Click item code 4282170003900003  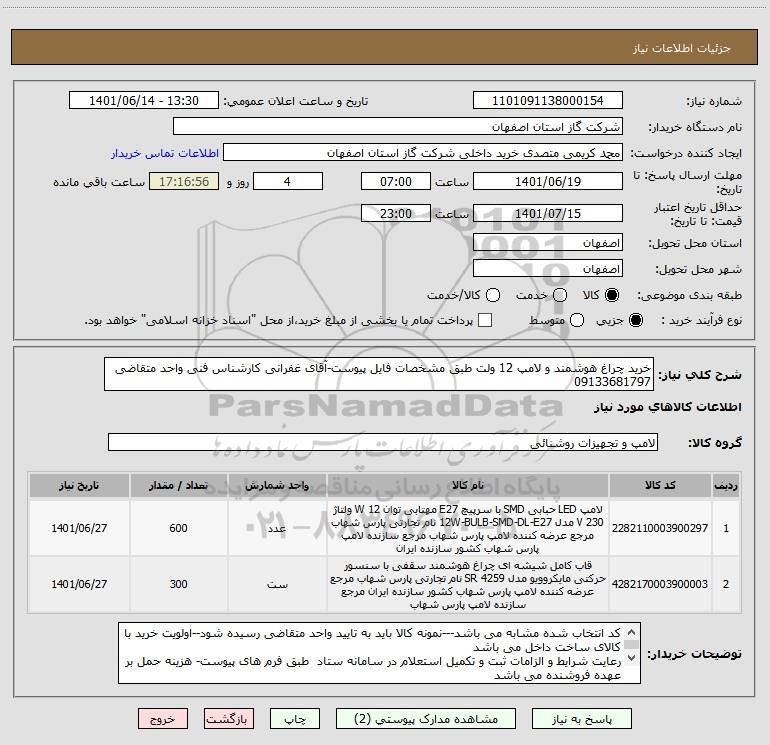[x=660, y=584]
